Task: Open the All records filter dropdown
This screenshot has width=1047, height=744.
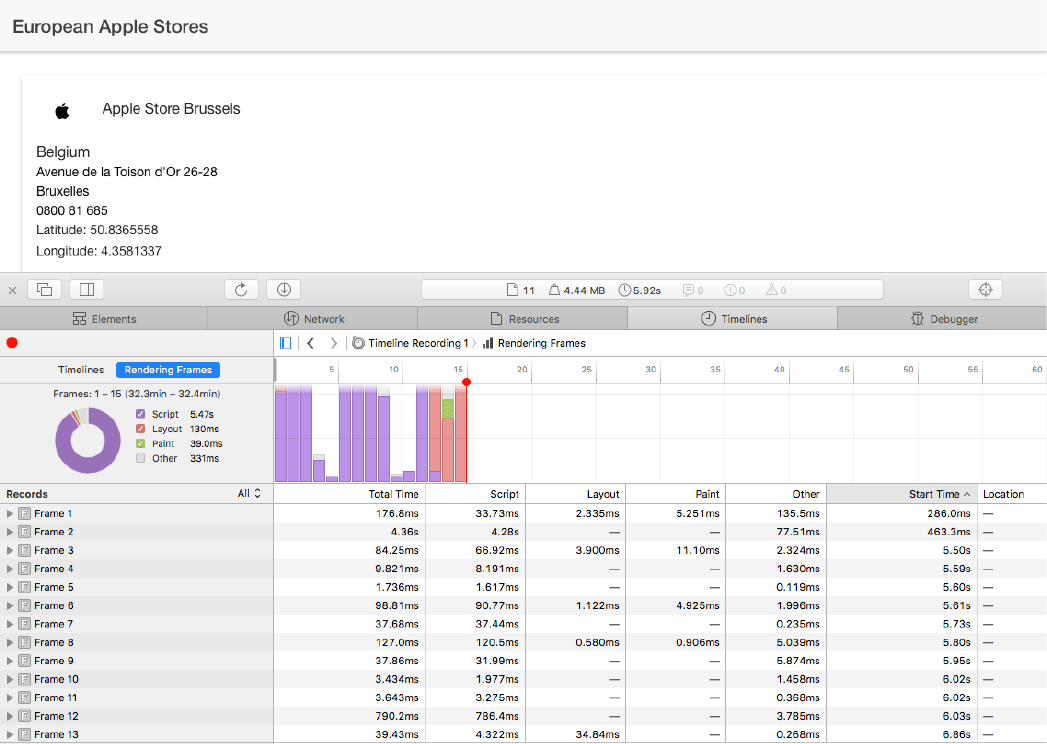Action: (x=249, y=494)
